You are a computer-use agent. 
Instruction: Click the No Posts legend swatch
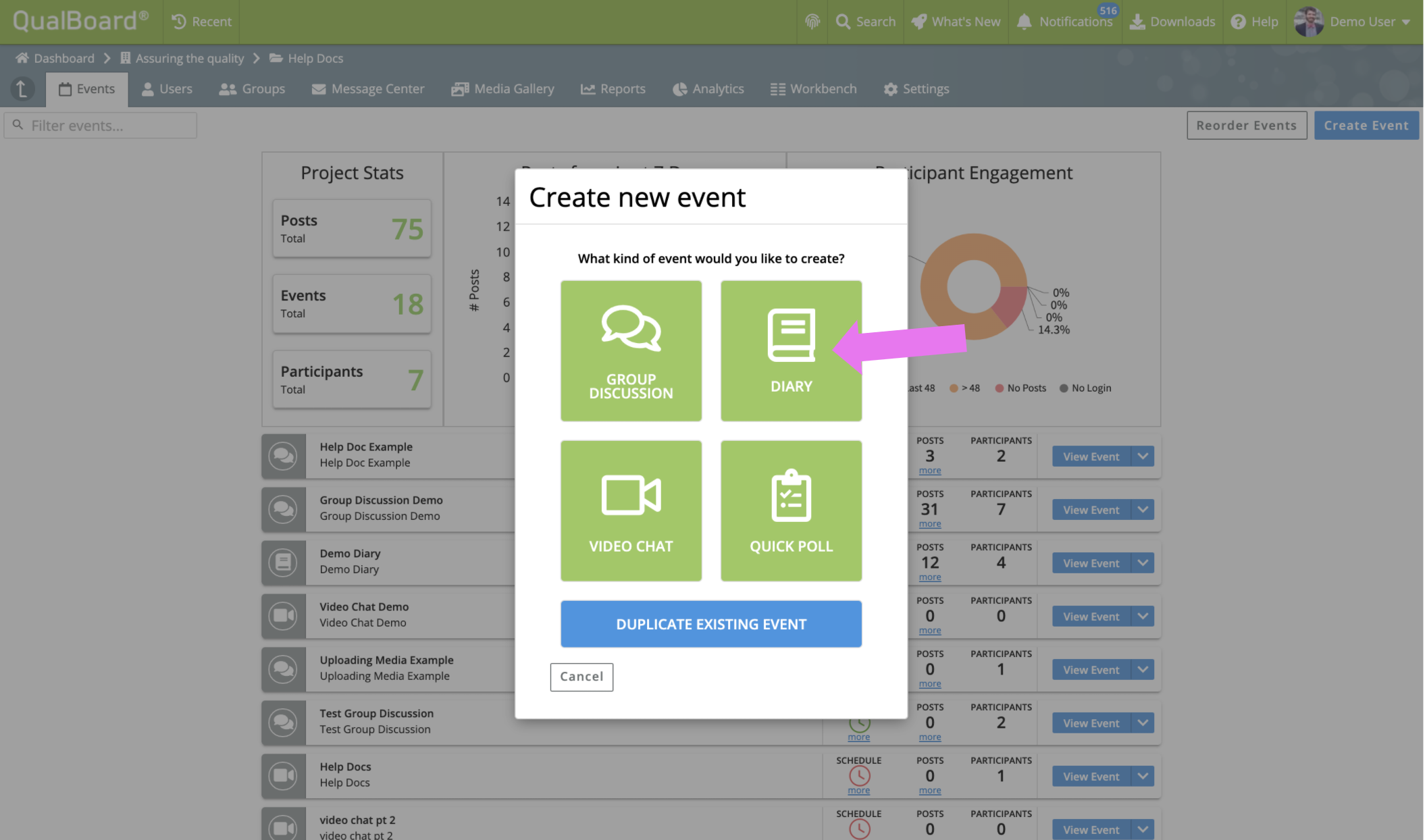999,388
